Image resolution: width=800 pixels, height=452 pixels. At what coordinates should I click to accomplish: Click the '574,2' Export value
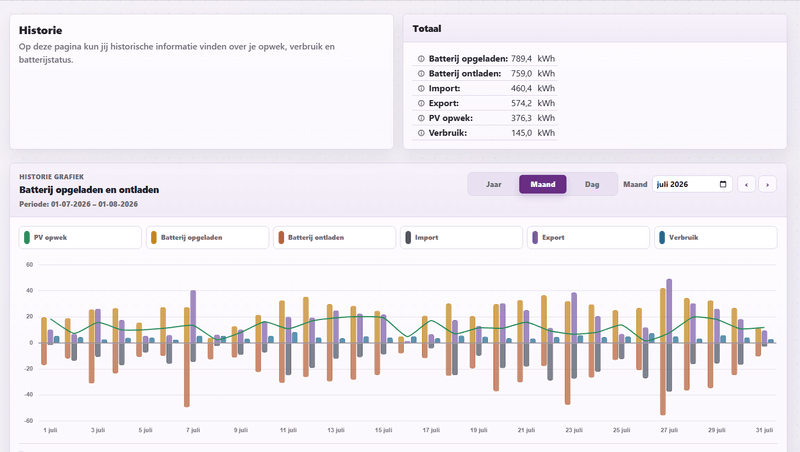(x=521, y=103)
